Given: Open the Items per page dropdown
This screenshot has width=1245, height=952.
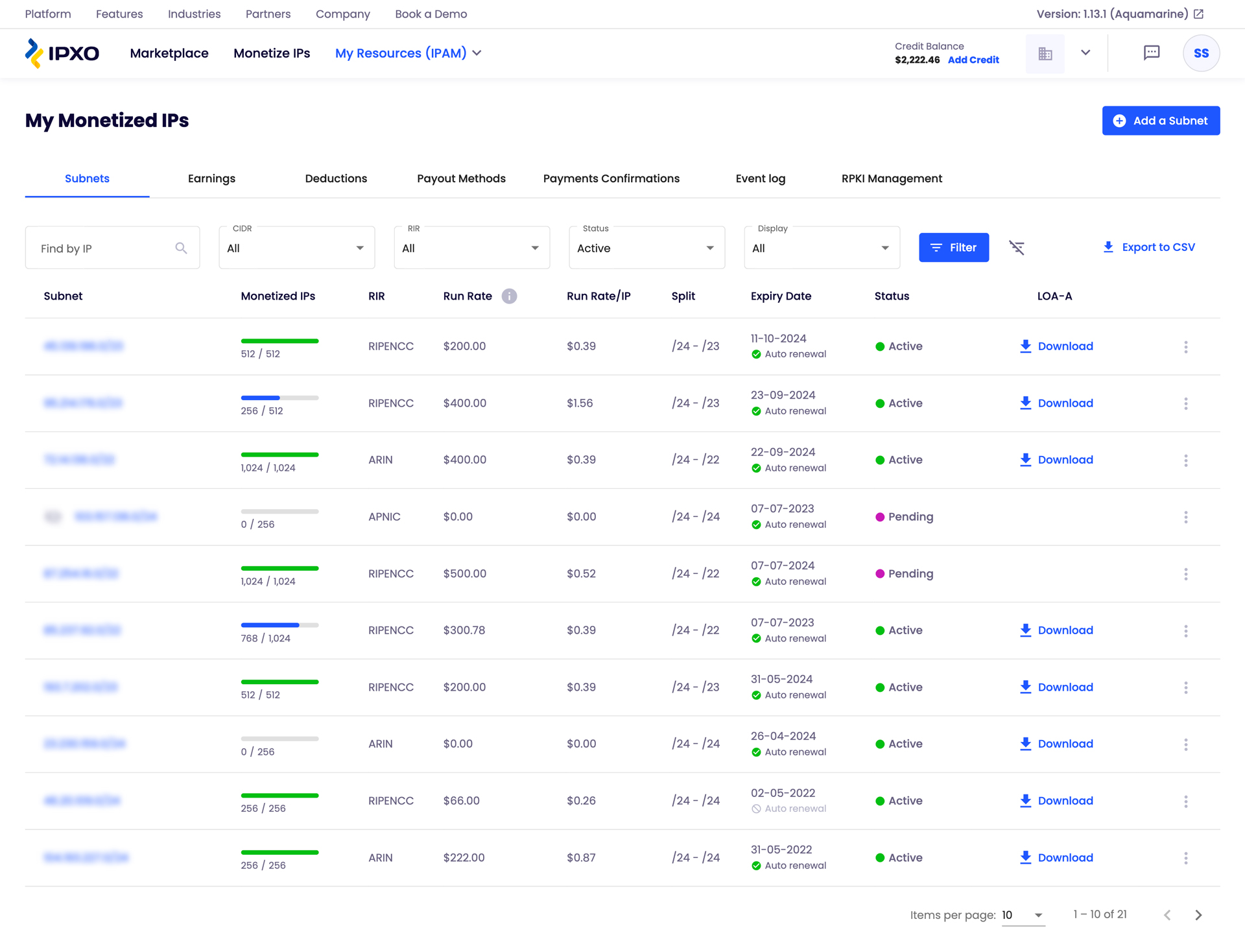Looking at the screenshot, I should tap(1023, 915).
